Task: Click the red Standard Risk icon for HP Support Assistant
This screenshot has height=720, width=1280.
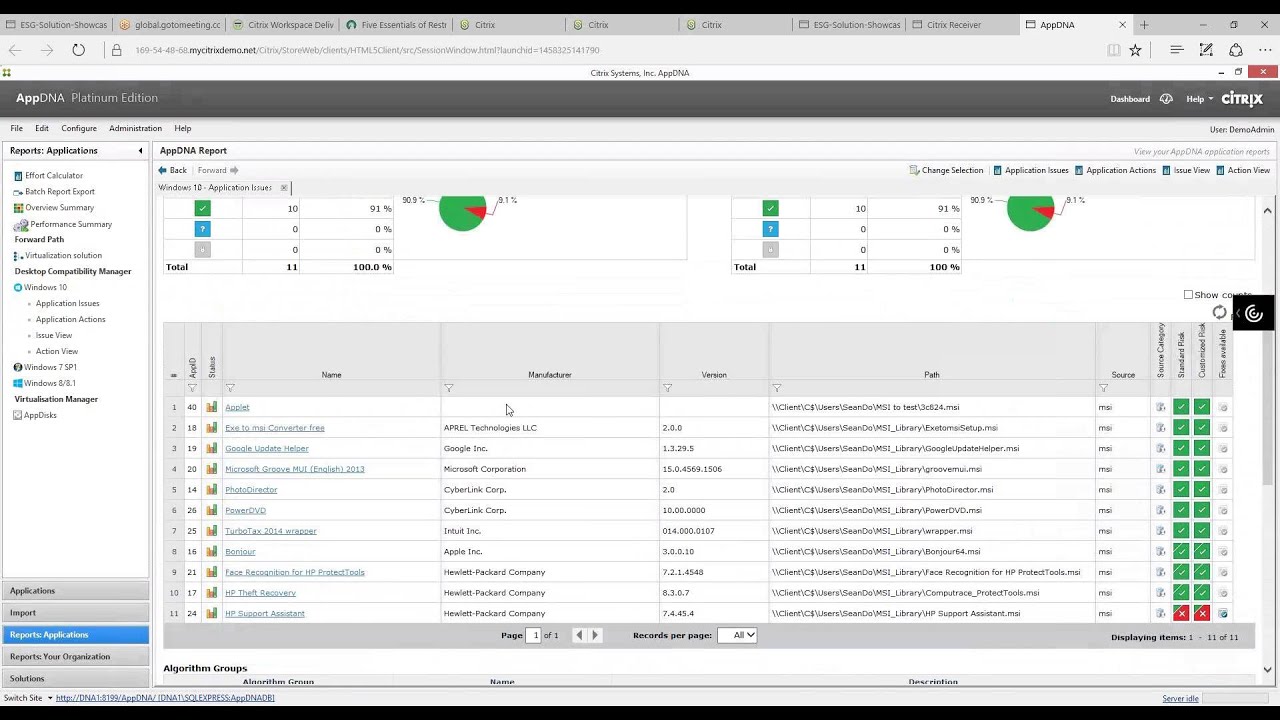Action: (x=1181, y=613)
